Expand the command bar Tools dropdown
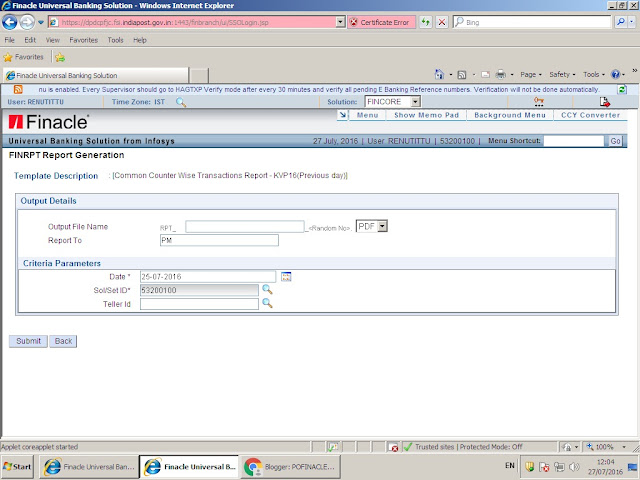The height and width of the screenshot is (480, 640). coord(593,75)
